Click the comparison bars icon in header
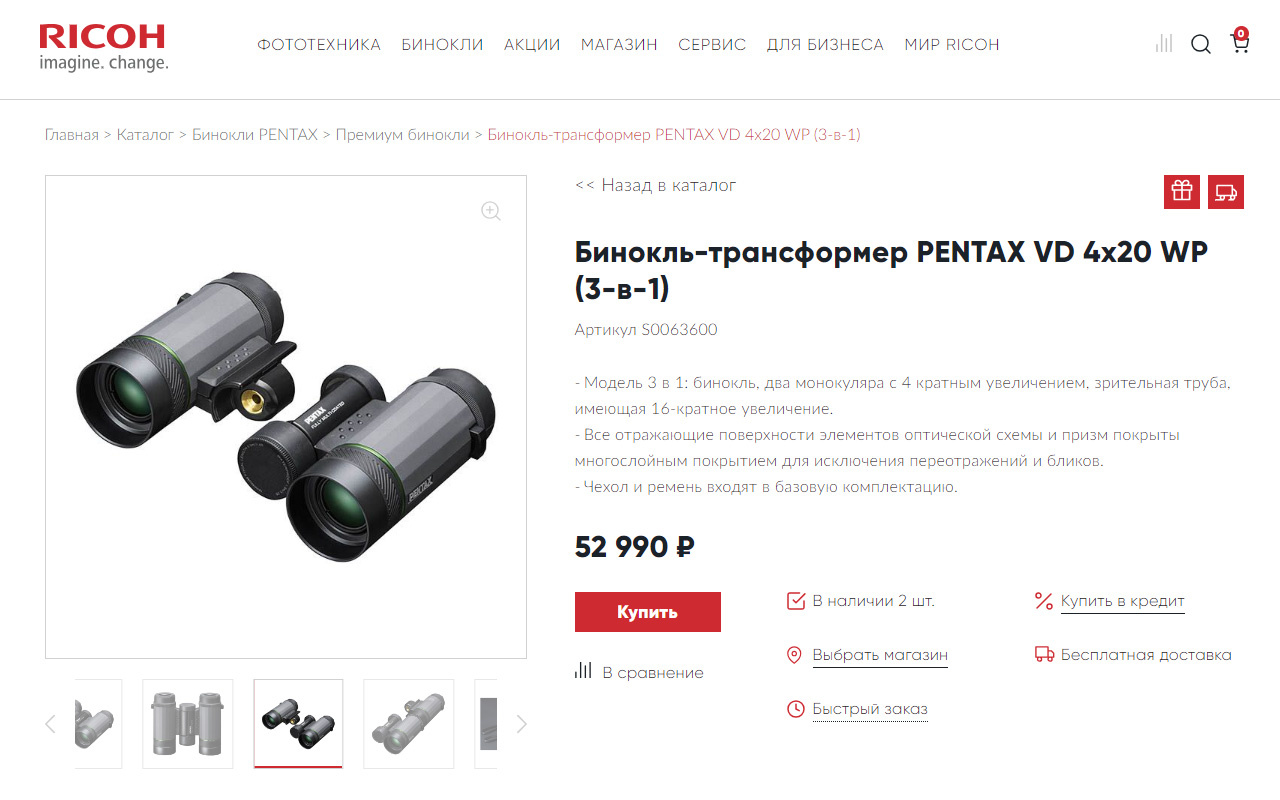 pos(1163,43)
